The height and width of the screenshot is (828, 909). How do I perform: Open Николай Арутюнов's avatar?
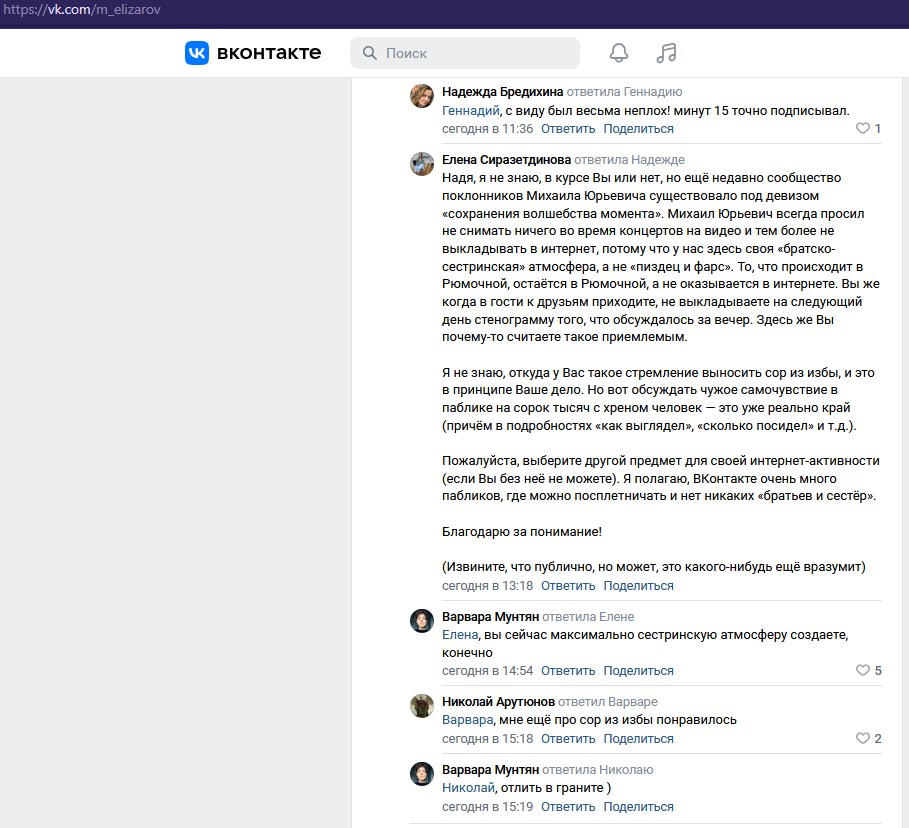point(422,706)
